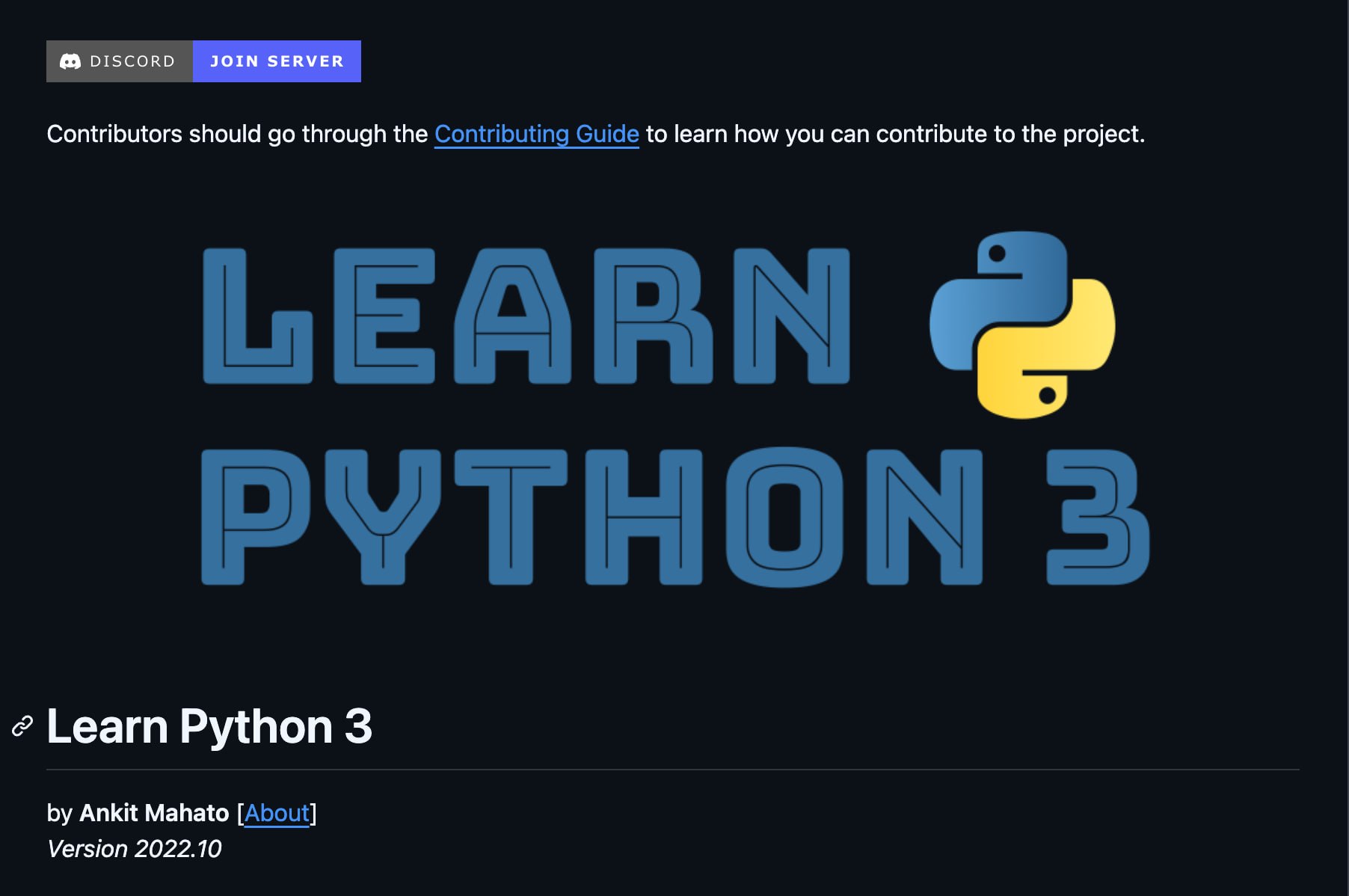Click the DISCORD label on the badge
This screenshot has height=896, width=1349.
[132, 61]
